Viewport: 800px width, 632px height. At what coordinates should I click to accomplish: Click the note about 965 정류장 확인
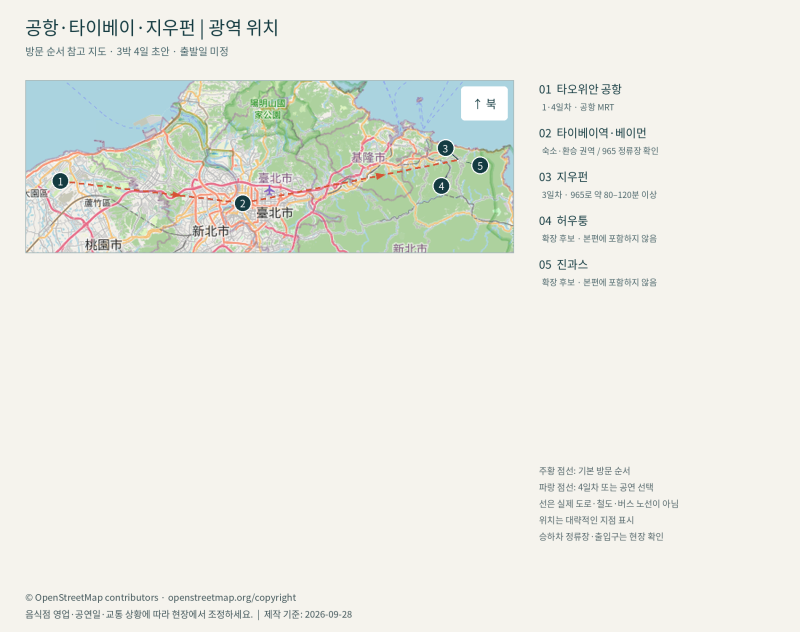tap(600, 151)
